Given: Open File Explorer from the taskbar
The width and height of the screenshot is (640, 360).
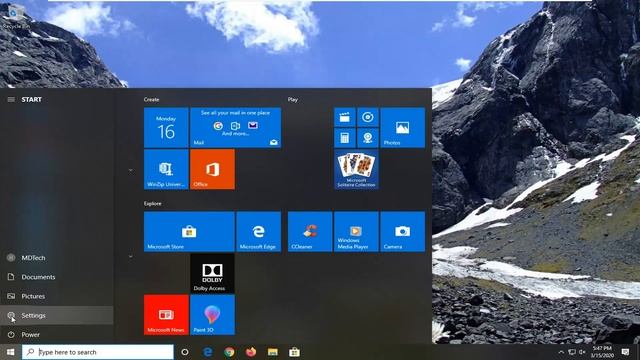Looking at the screenshot, I should [x=273, y=352].
